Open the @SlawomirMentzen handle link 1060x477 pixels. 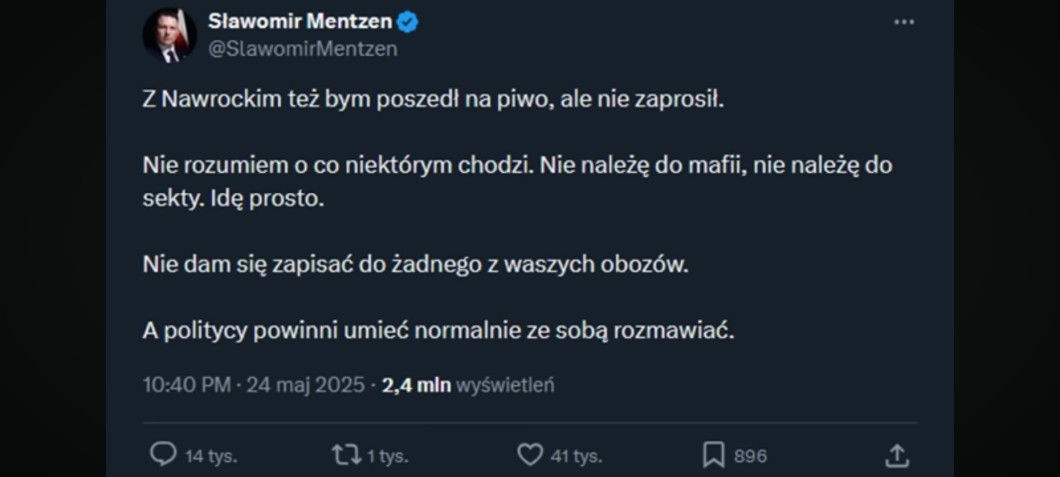[302, 48]
